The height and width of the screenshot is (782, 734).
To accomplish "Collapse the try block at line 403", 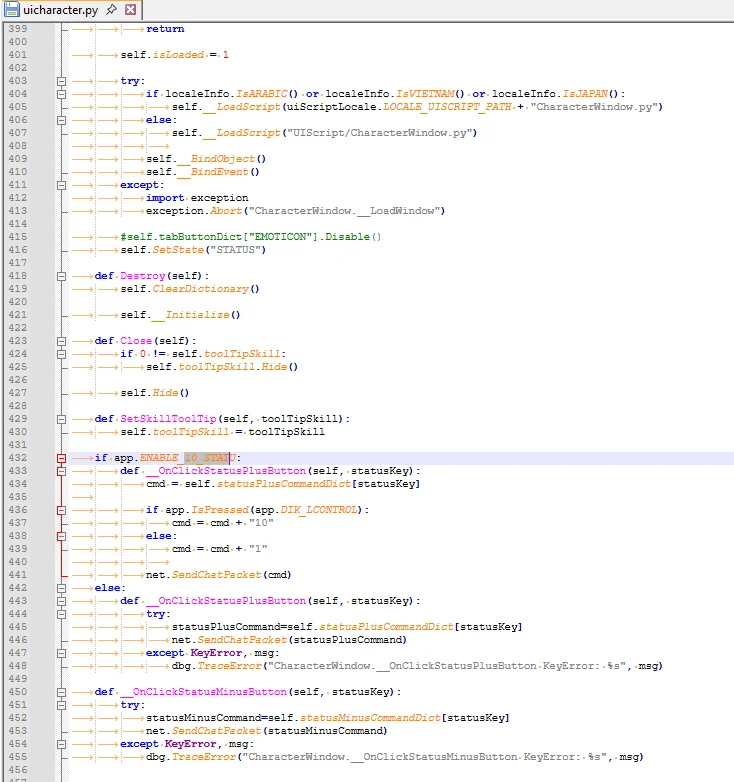I will (61, 81).
